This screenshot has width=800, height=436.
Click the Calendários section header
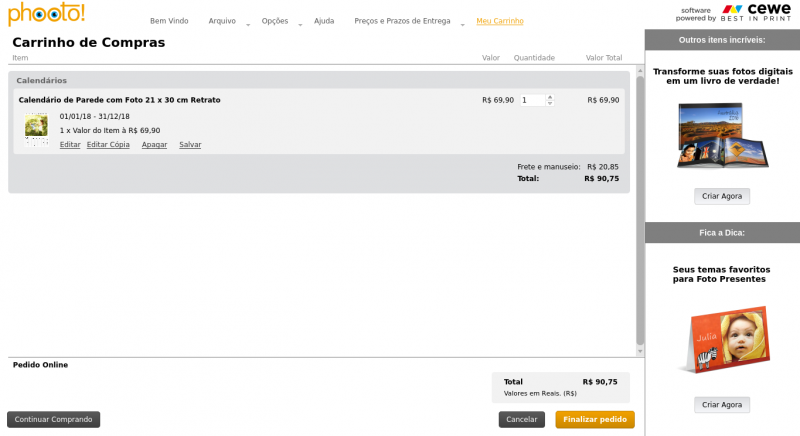pyautogui.click(x=41, y=81)
